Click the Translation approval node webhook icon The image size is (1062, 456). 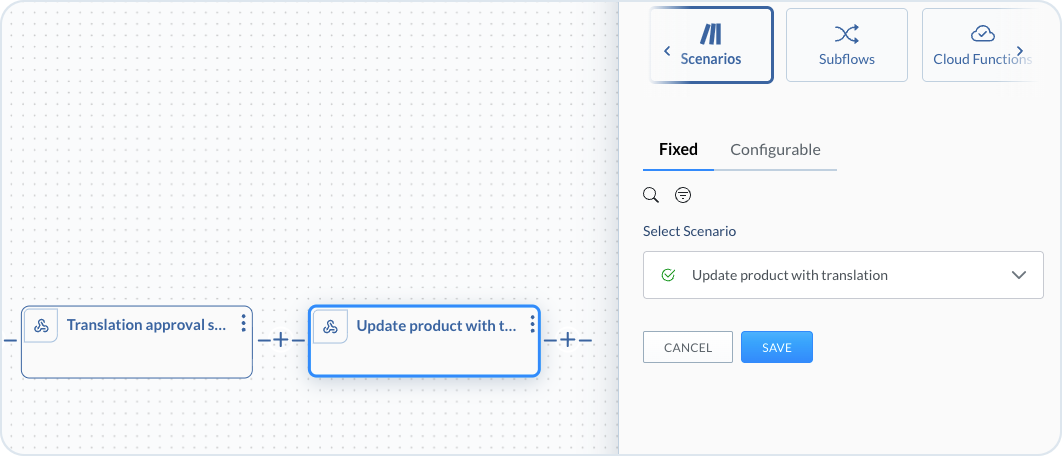coord(41,326)
